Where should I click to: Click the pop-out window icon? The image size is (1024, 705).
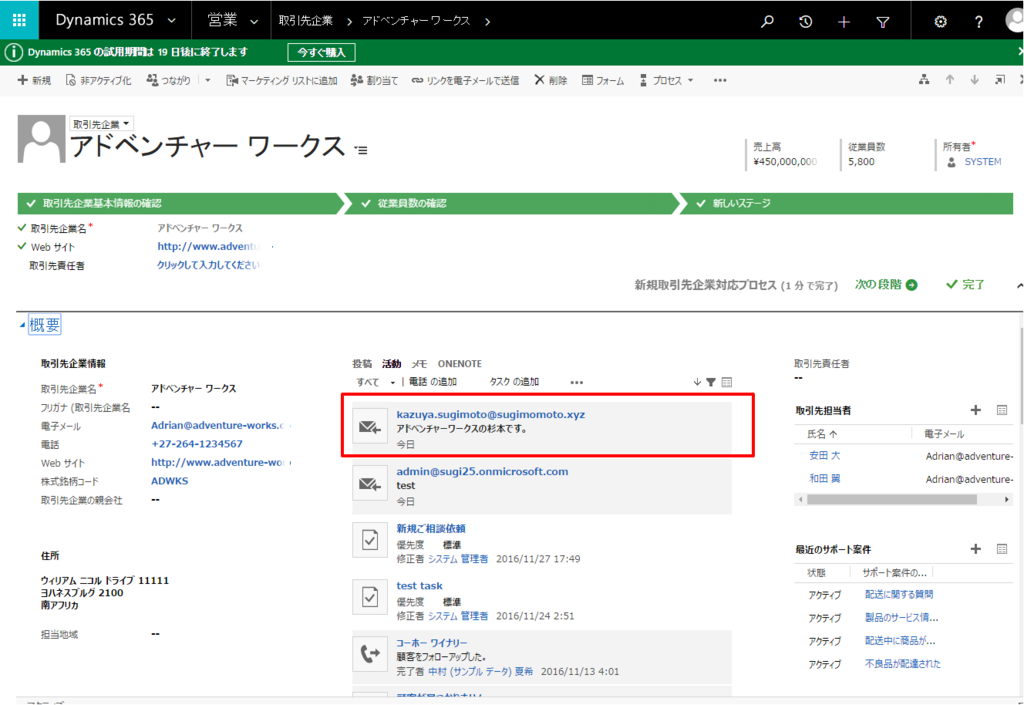pyautogui.click(x=1000, y=80)
